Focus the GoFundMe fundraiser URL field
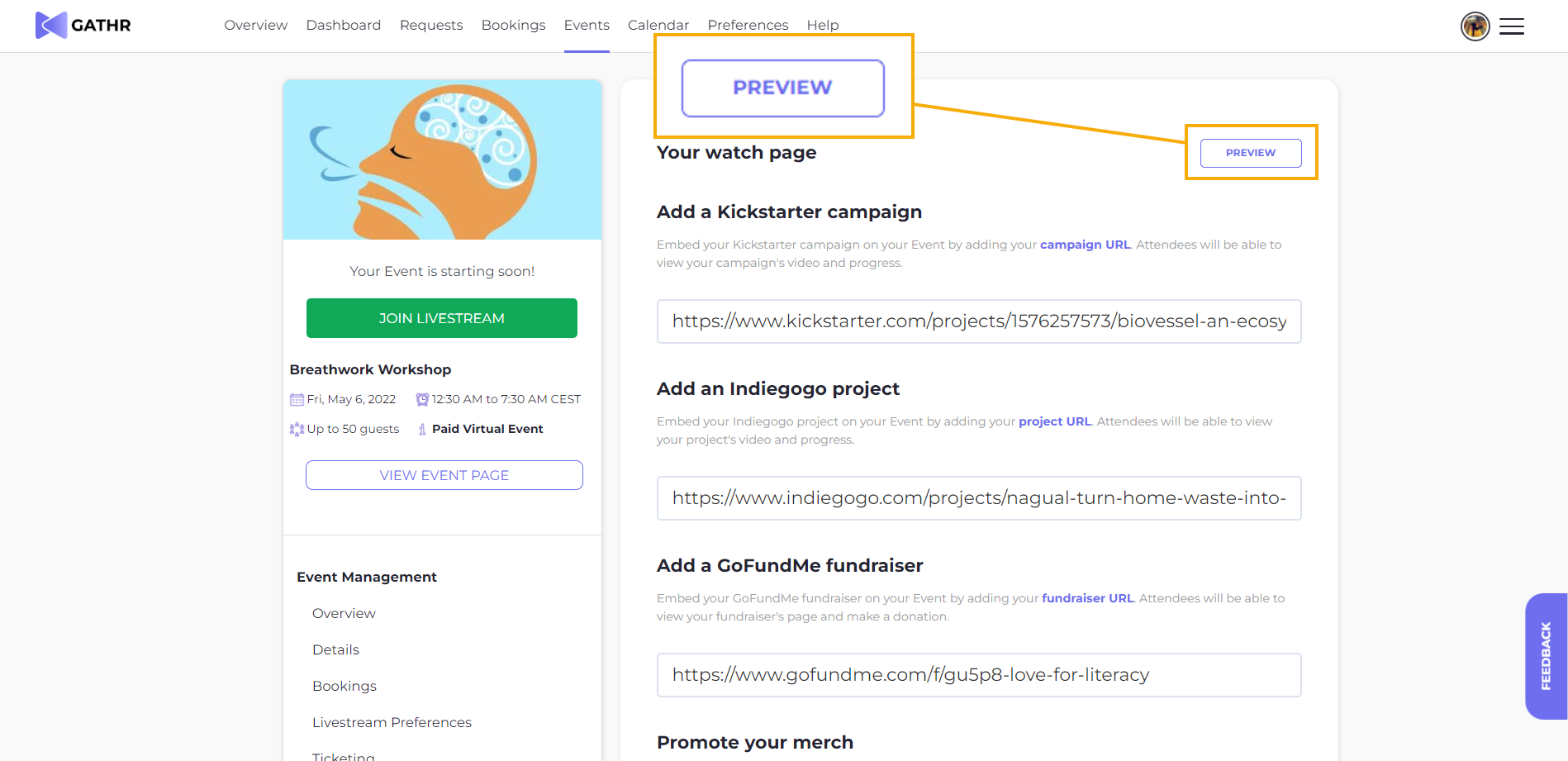Screen dimensions: 1568x761 pyautogui.click(x=978, y=675)
